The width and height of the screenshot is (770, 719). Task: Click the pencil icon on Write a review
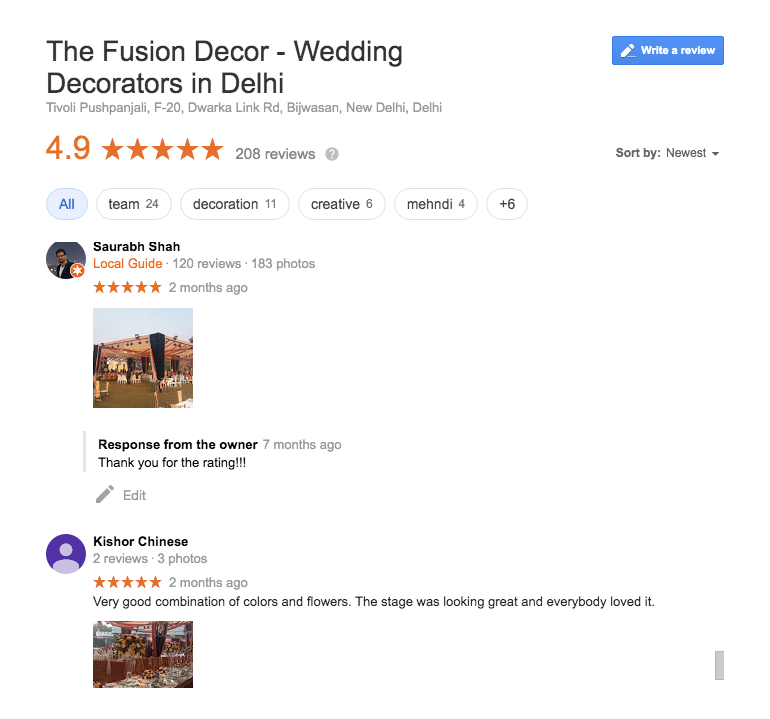pyautogui.click(x=628, y=51)
